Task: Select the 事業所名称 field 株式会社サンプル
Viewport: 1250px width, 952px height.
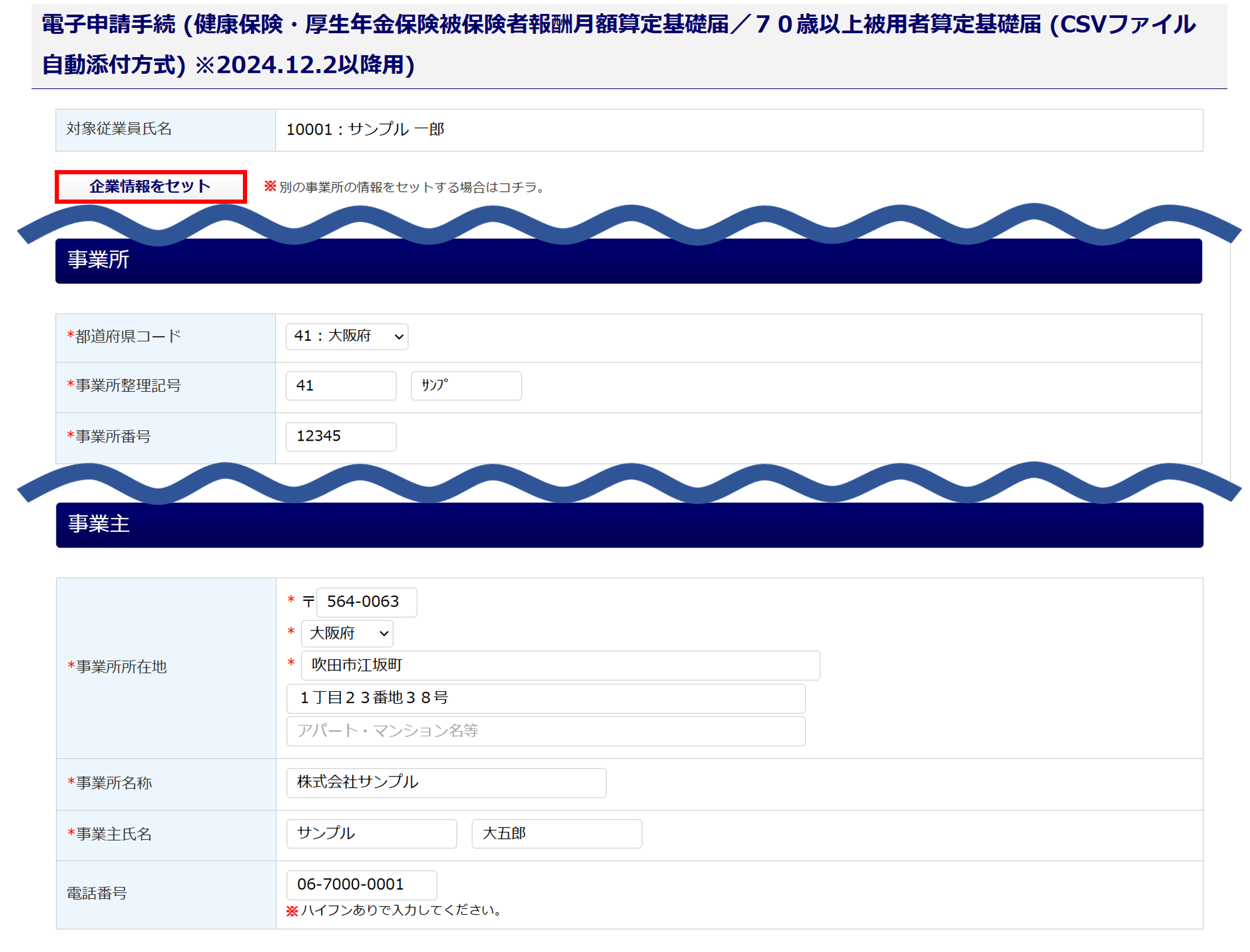Action: [446, 783]
